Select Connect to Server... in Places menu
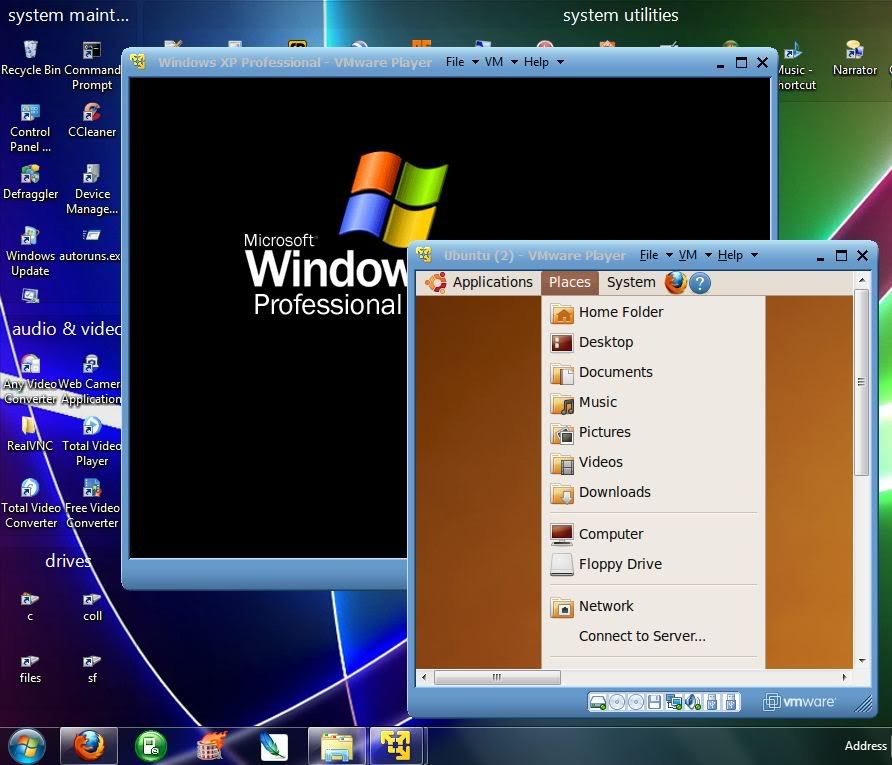 642,636
